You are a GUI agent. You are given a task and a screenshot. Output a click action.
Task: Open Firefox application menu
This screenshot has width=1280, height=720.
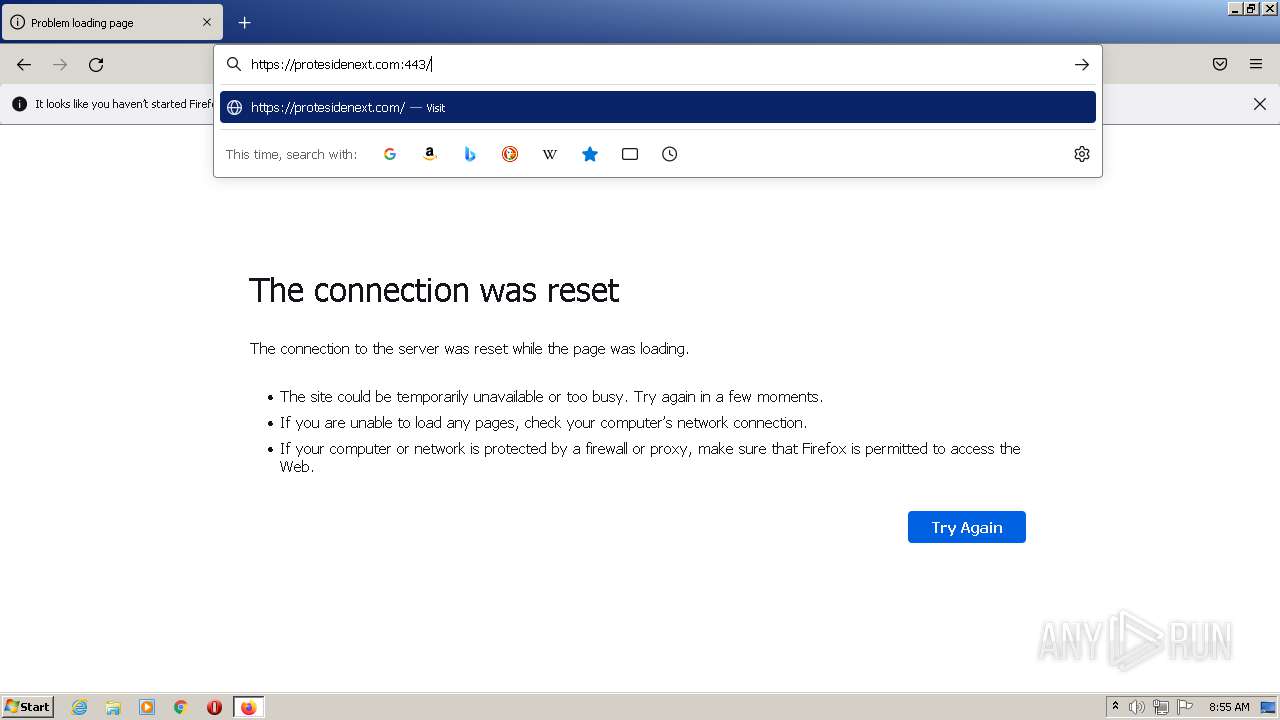(1256, 64)
